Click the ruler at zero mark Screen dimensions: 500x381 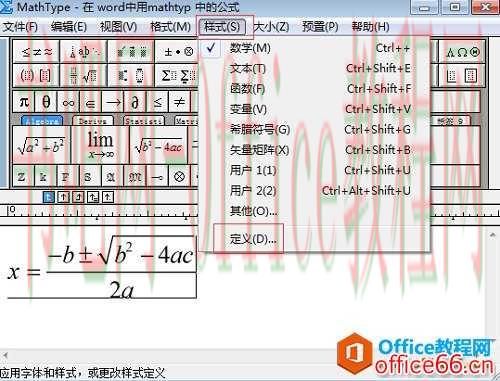pyautogui.click(x=12, y=211)
